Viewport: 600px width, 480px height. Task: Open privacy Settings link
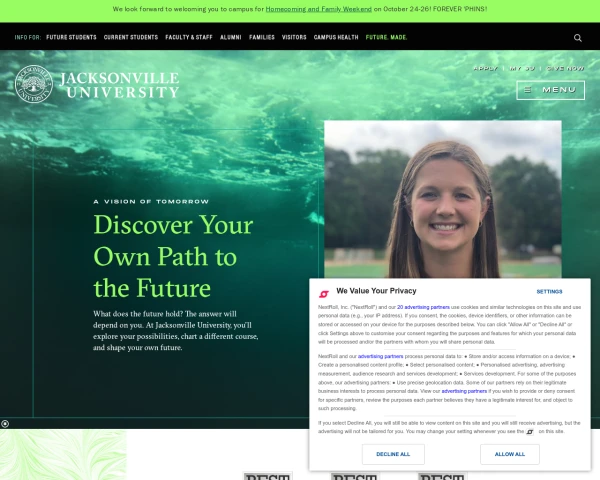tap(549, 292)
